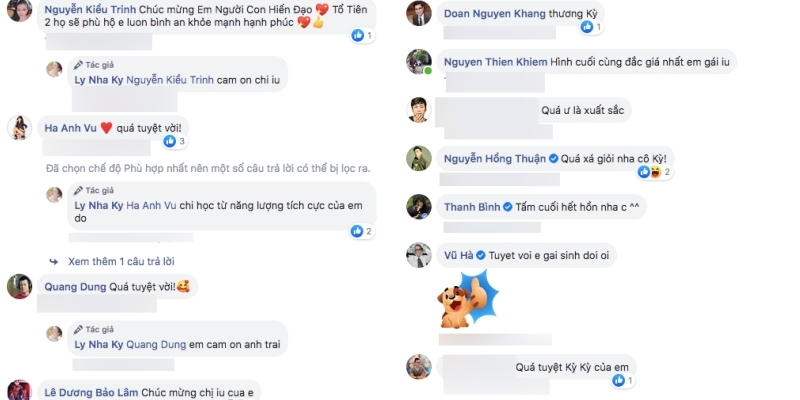Click the Tác giả author badge on first reply

point(93,65)
